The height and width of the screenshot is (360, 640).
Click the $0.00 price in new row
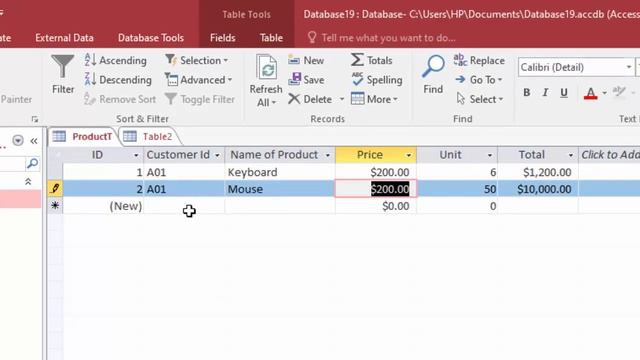pos(376,206)
